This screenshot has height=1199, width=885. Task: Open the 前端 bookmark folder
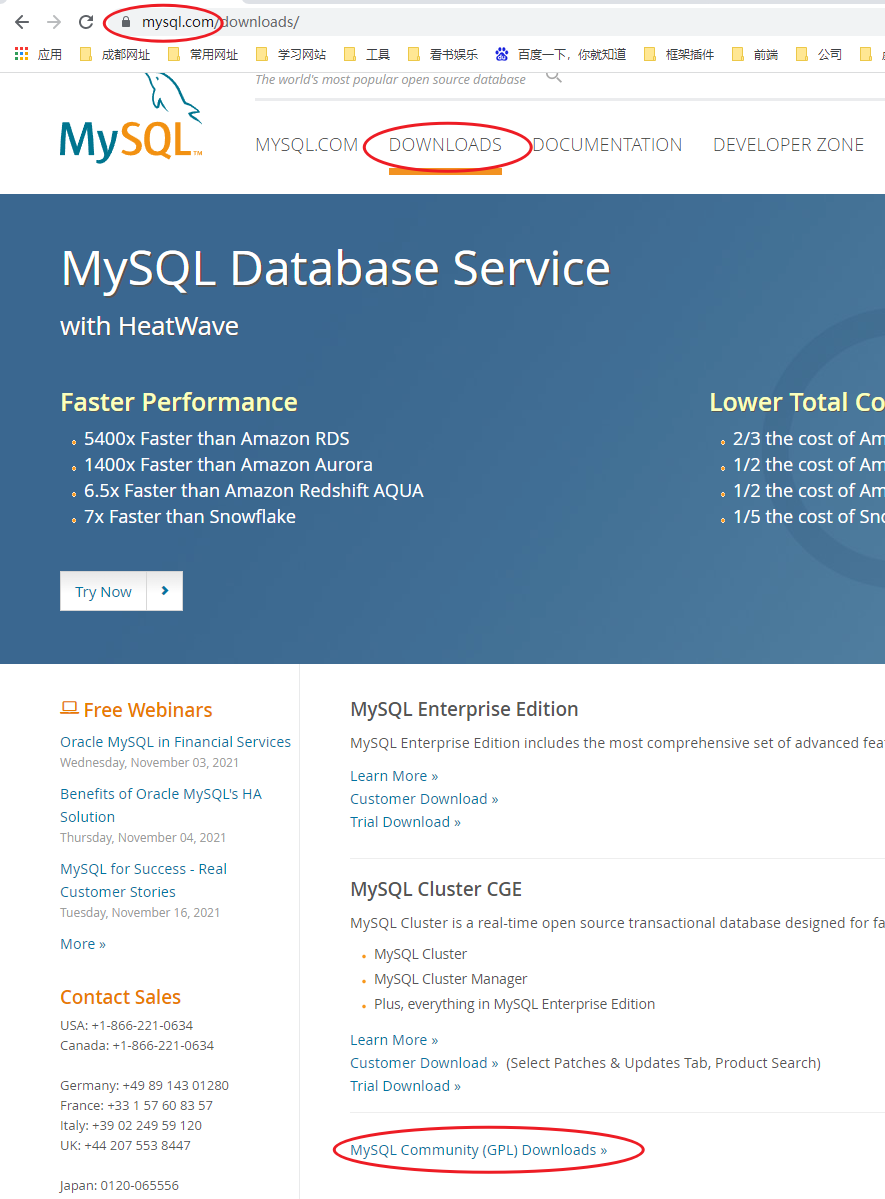pyautogui.click(x=755, y=54)
